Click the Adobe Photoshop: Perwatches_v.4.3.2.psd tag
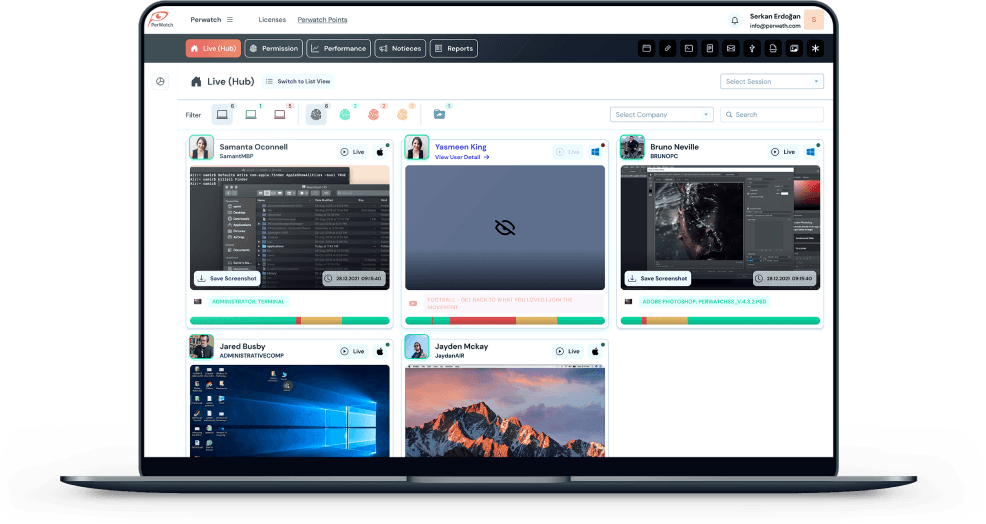Image resolution: width=986 pixels, height=524 pixels. [704, 301]
